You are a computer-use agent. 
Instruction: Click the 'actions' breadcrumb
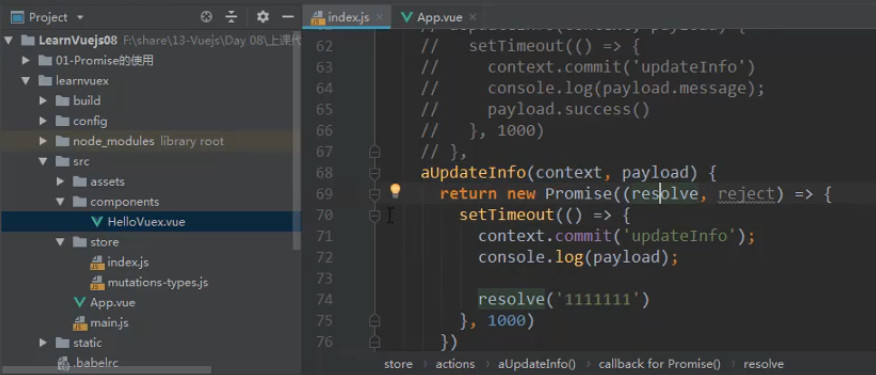coord(455,364)
